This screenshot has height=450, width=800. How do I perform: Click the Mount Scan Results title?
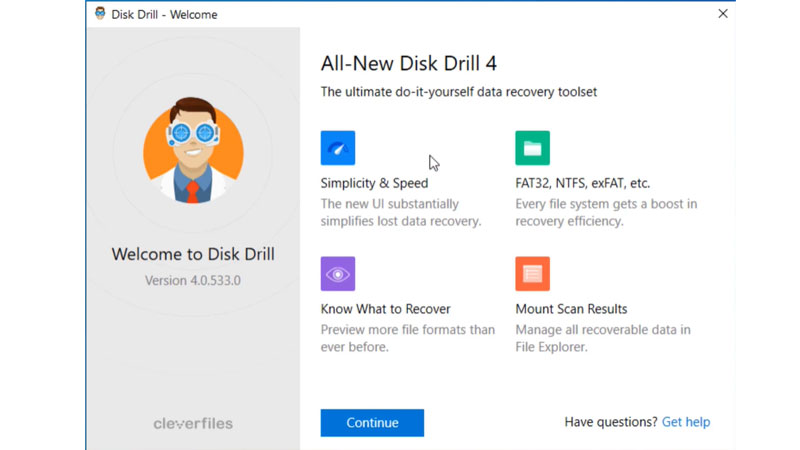tap(571, 309)
